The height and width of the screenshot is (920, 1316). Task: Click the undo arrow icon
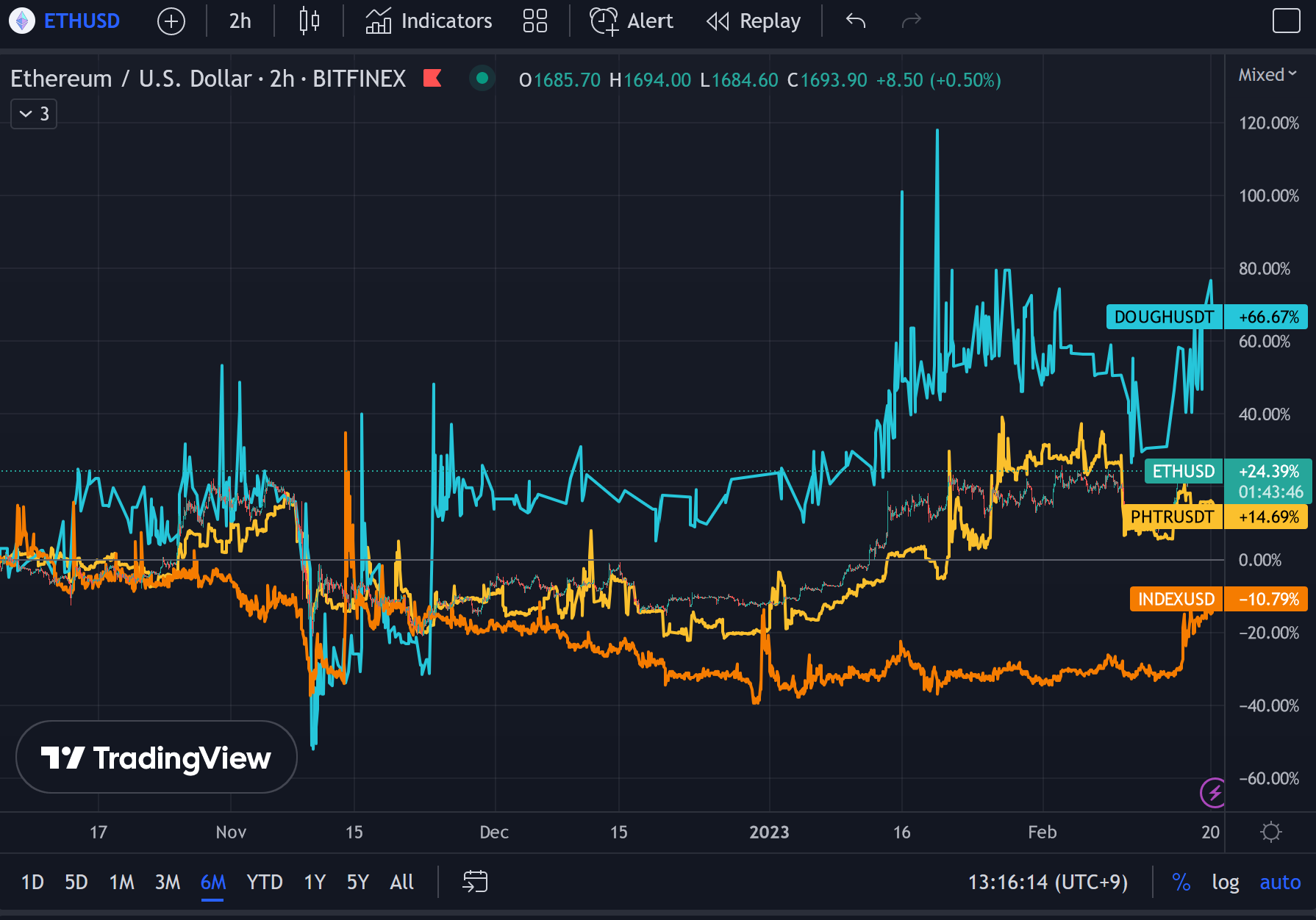pyautogui.click(x=854, y=21)
